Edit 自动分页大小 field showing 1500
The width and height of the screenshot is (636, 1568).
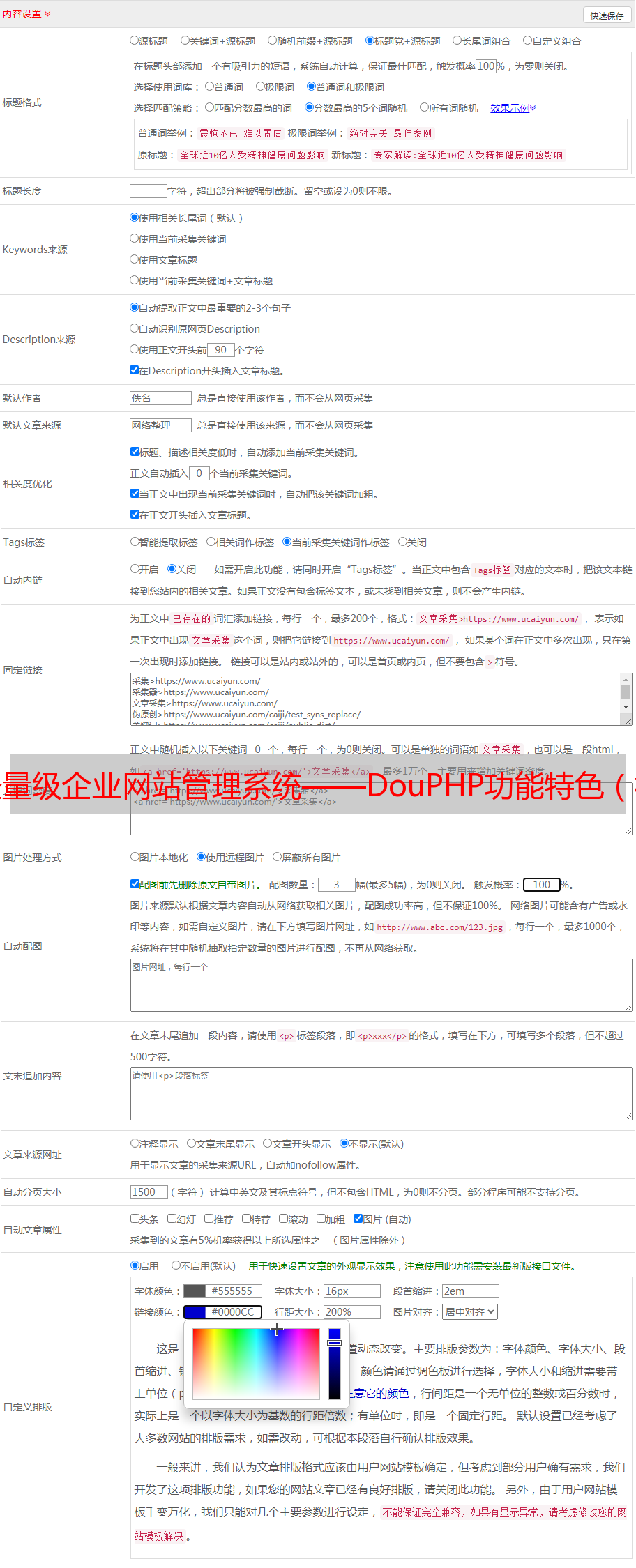click(x=149, y=1192)
